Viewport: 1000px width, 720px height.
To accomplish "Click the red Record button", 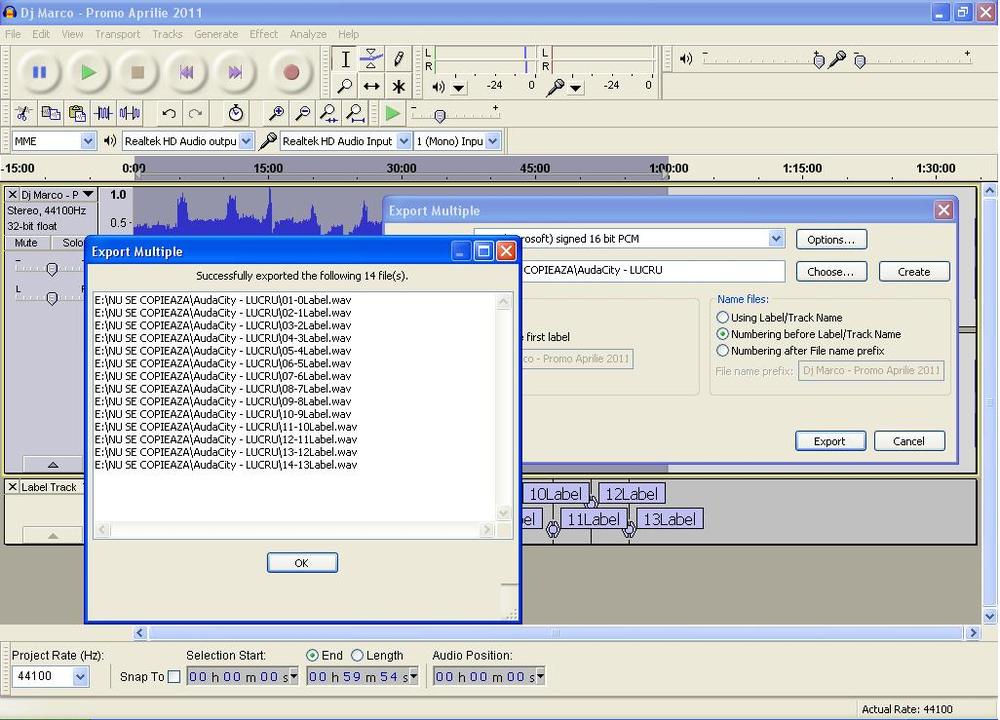I will coord(291,73).
